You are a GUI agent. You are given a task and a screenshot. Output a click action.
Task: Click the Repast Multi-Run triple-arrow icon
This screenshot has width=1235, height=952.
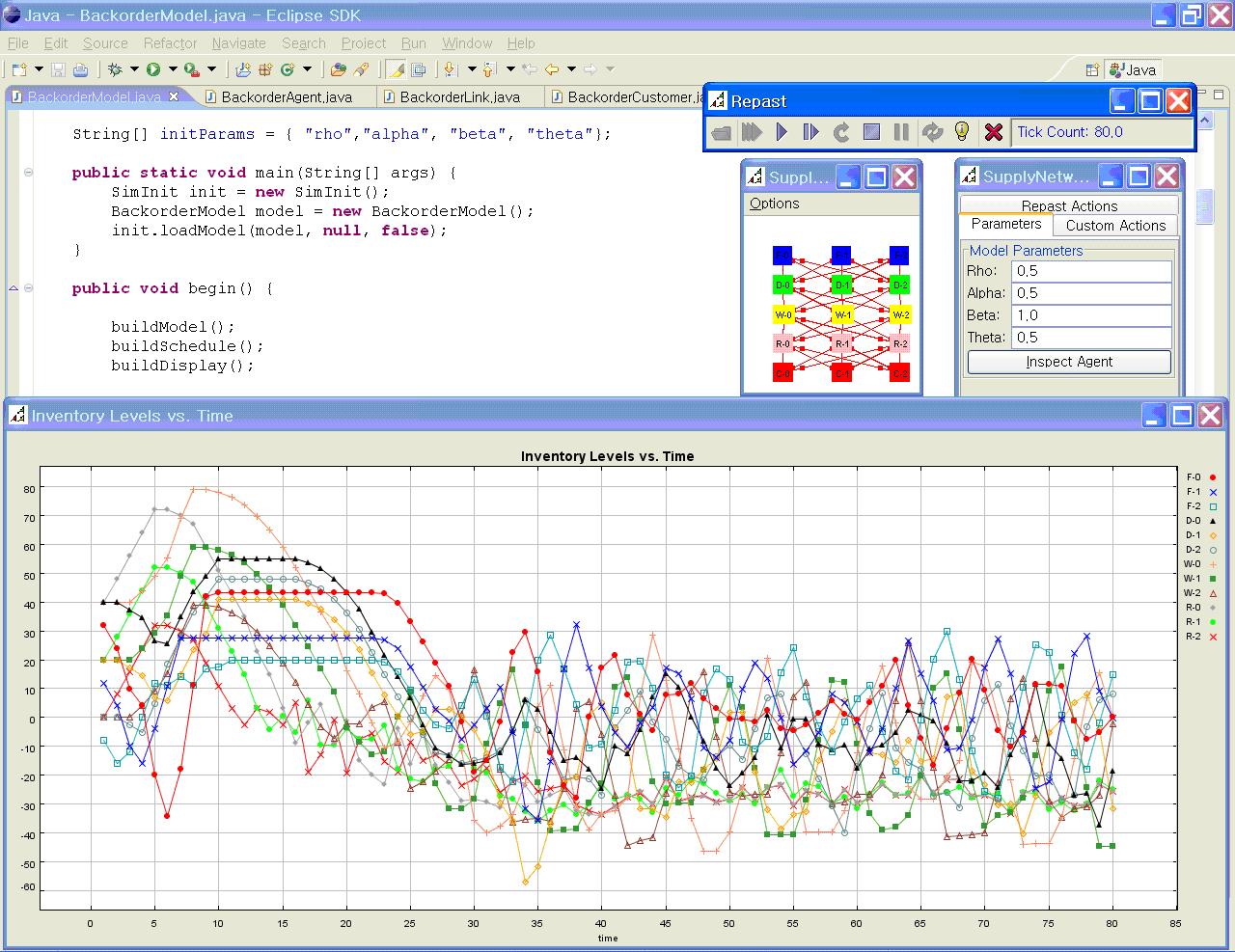[752, 132]
